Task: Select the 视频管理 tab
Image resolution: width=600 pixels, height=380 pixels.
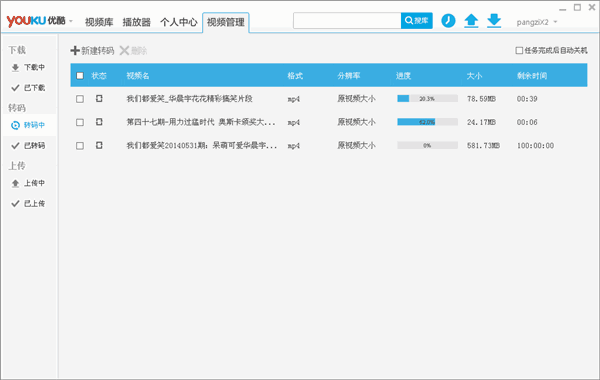Action: [x=226, y=22]
